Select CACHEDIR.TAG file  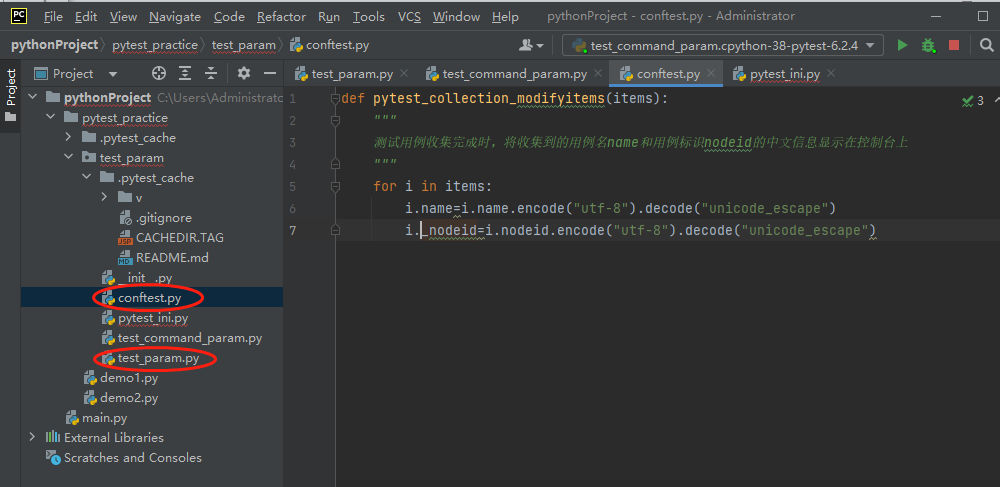pos(180,238)
